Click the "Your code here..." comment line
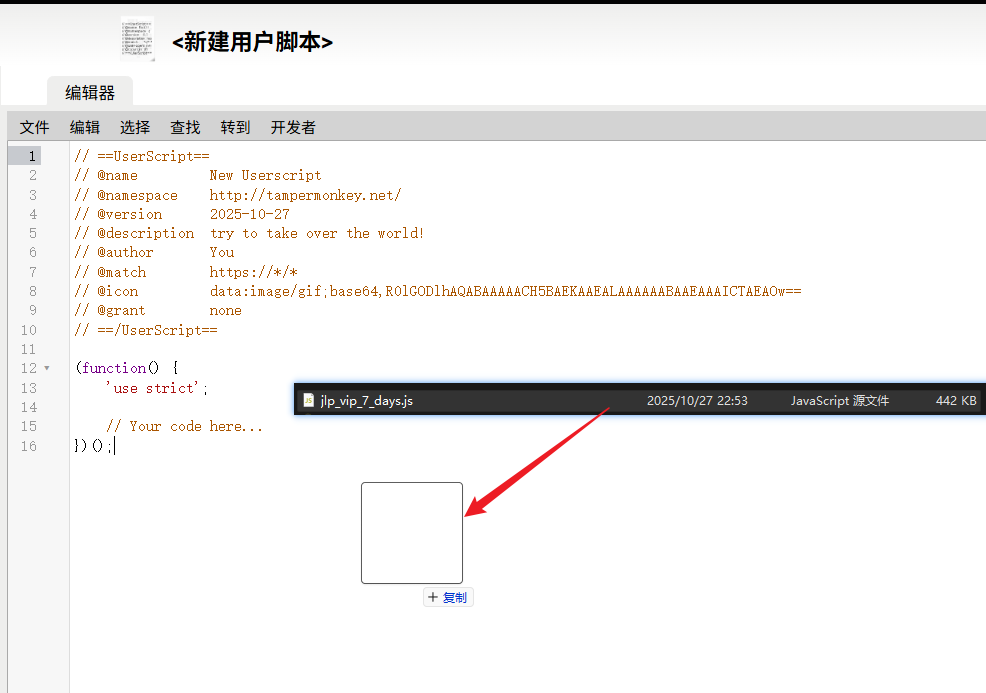986x693 pixels. click(184, 426)
